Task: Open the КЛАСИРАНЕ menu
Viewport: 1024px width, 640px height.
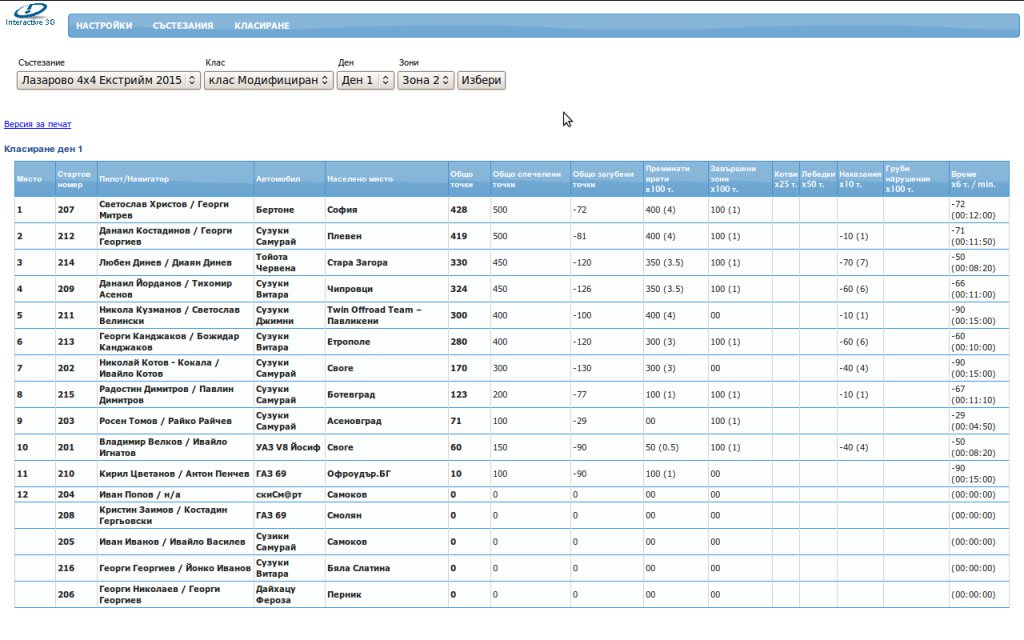Action: point(262,26)
